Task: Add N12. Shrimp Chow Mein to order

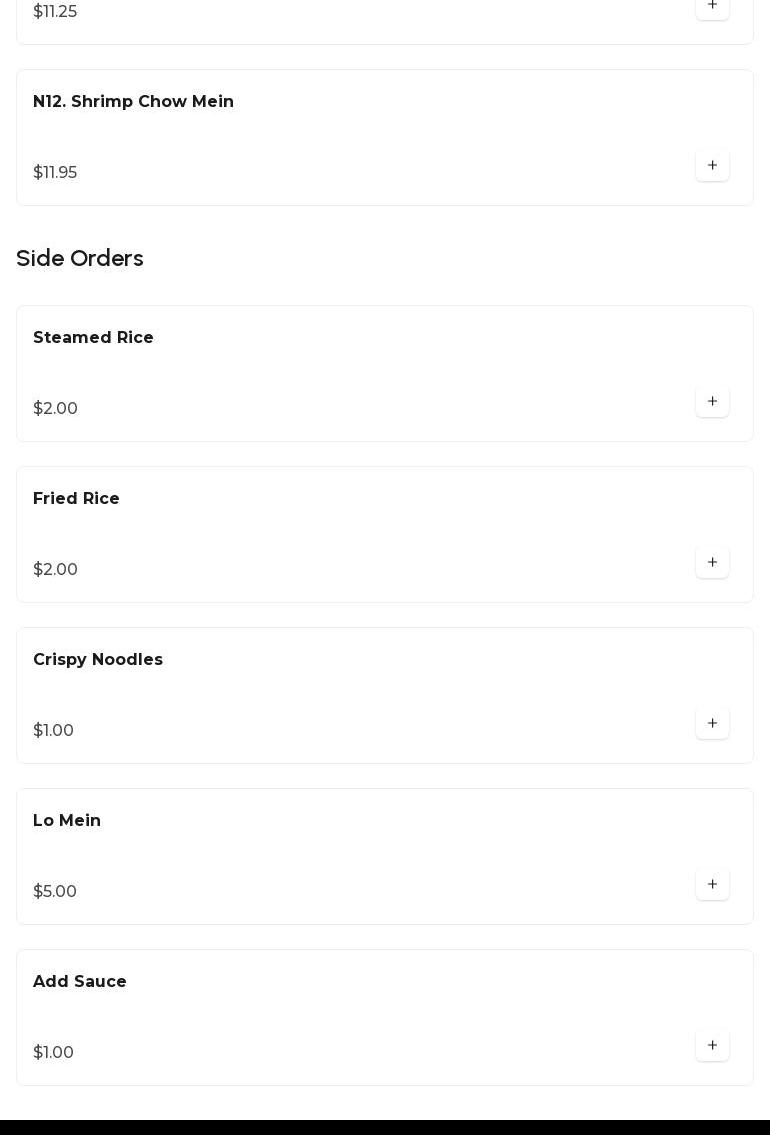Action: pos(712,165)
